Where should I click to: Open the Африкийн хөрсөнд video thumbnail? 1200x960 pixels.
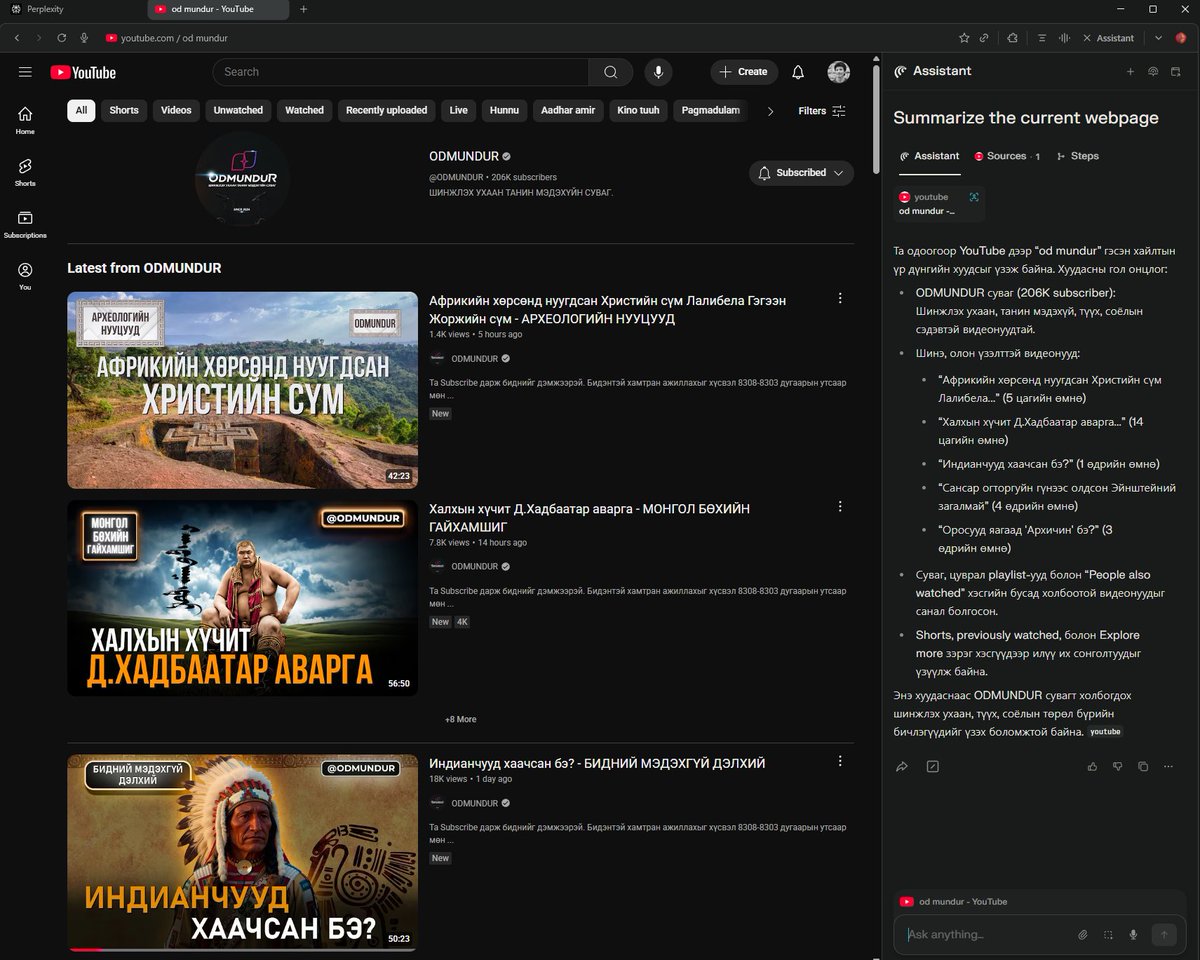[x=243, y=390]
